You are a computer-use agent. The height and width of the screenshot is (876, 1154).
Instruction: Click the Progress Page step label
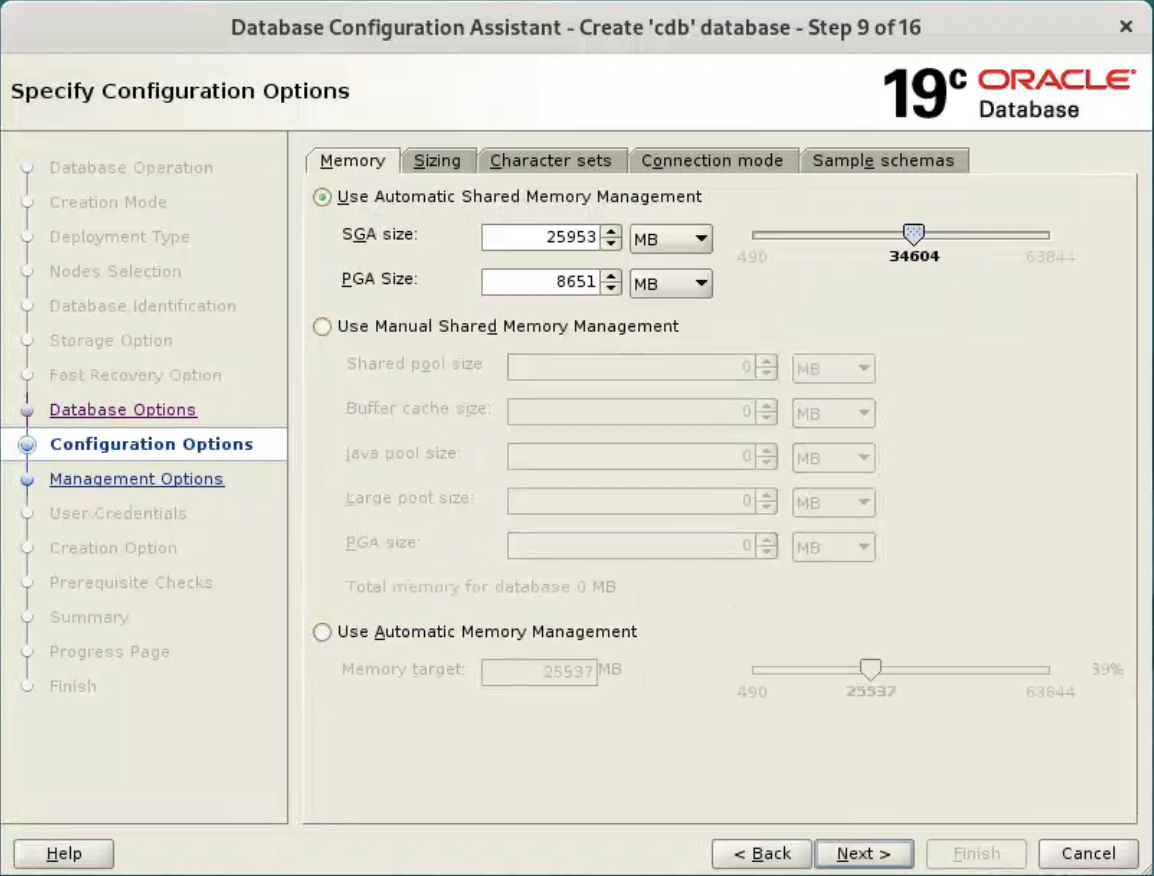110,652
